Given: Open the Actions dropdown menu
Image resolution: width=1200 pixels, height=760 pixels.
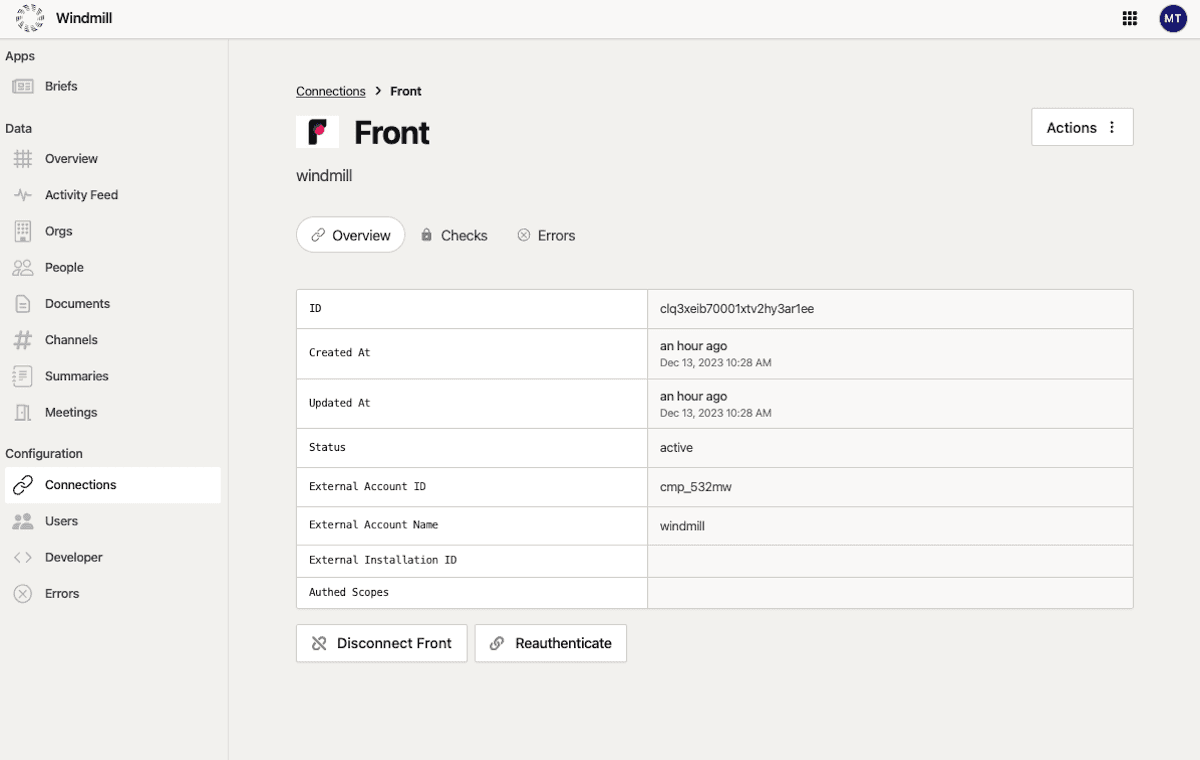Looking at the screenshot, I should click(1082, 127).
